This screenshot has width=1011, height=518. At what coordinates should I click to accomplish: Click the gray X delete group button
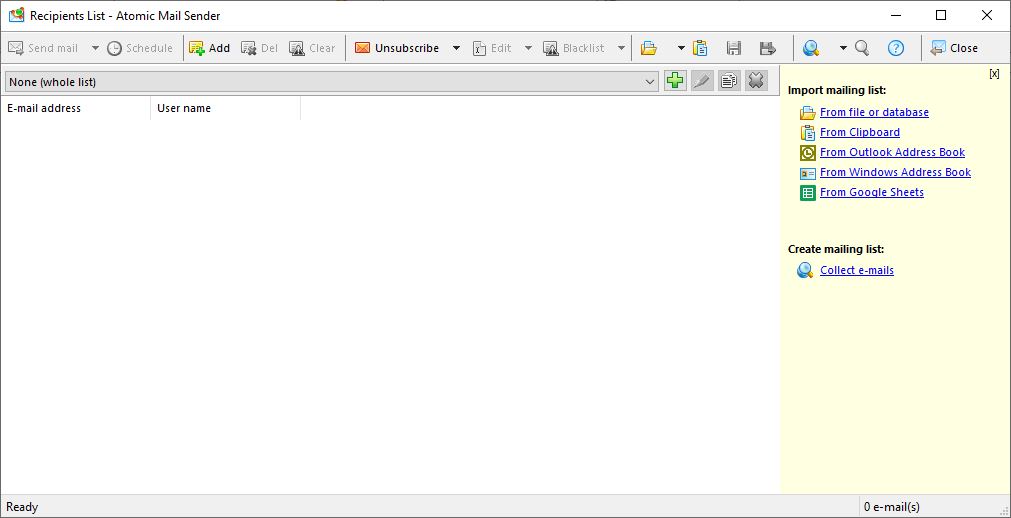point(756,81)
